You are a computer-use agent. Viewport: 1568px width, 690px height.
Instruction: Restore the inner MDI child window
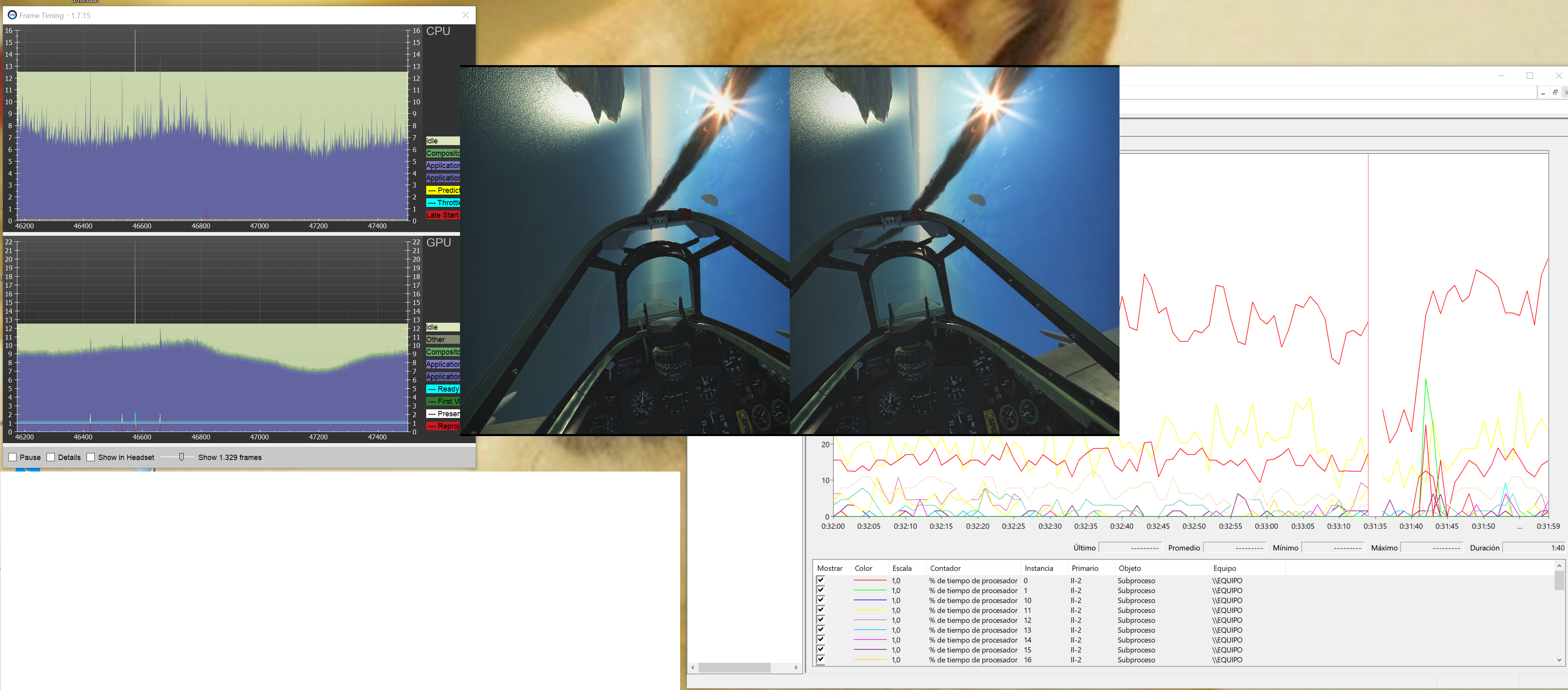tap(1555, 92)
